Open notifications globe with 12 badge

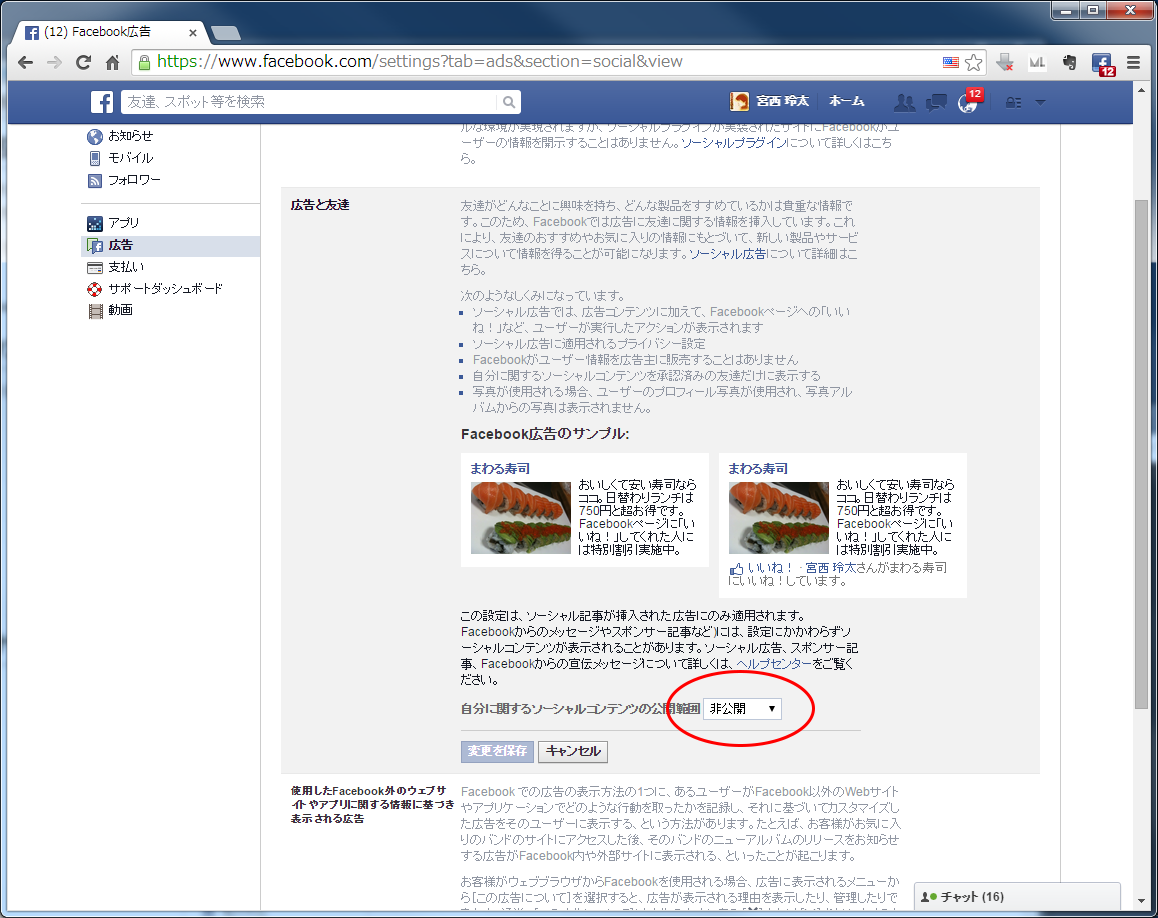click(x=968, y=103)
